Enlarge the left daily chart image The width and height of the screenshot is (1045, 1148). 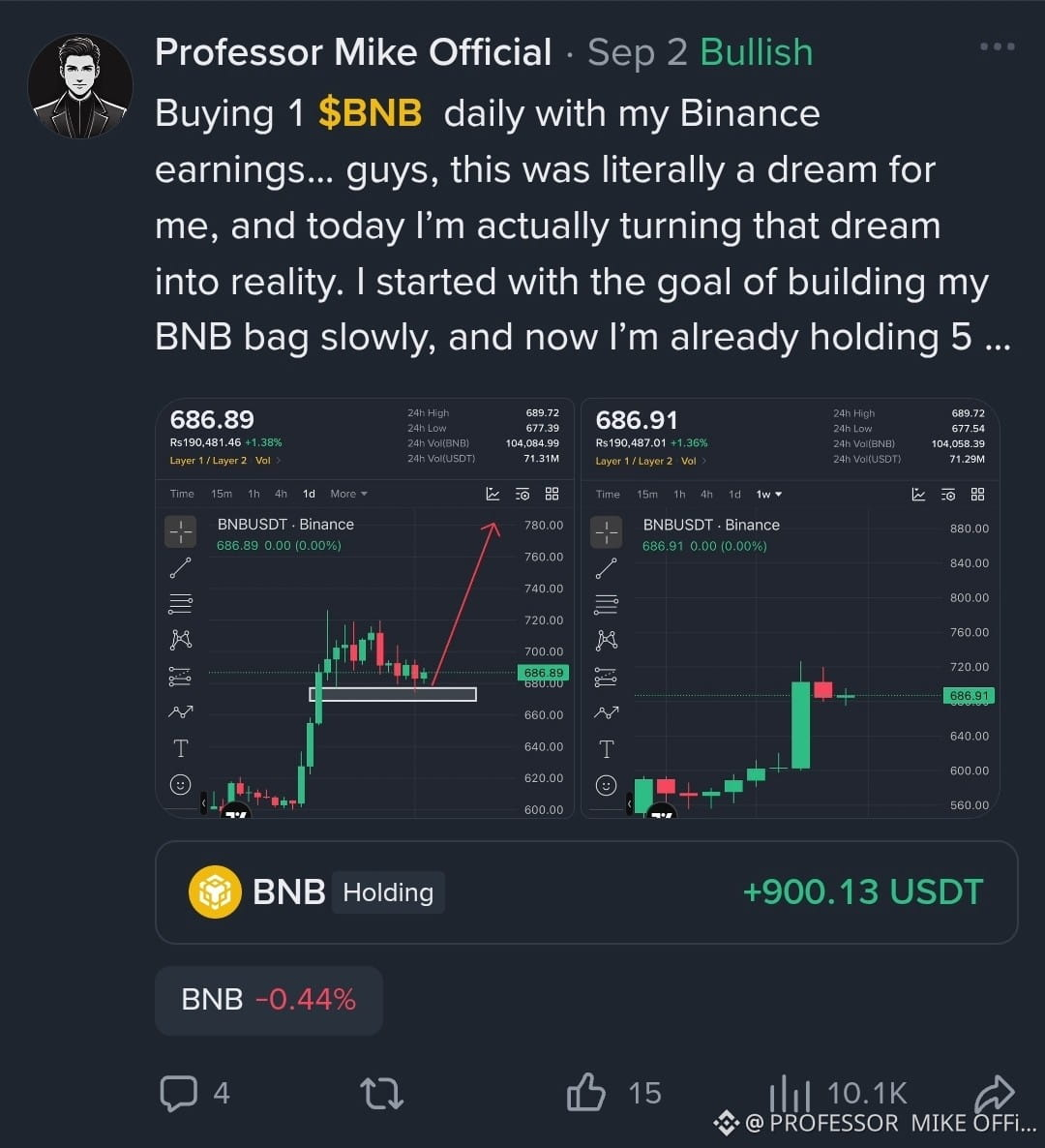click(x=365, y=608)
